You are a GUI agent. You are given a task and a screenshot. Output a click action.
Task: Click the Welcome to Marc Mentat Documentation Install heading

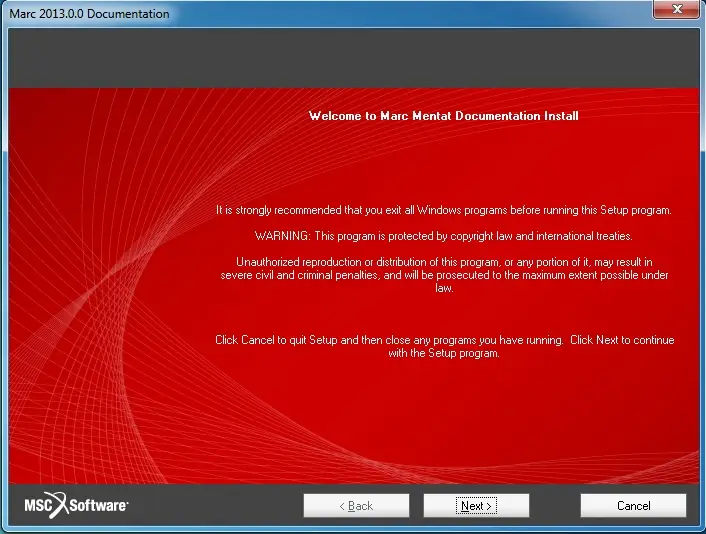pyautogui.click(x=444, y=116)
